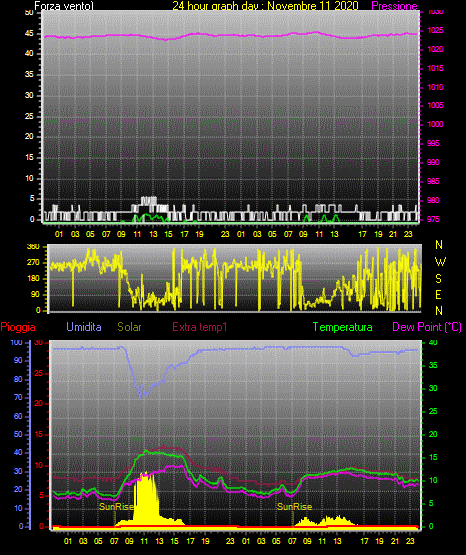Click the Temperatura legend label
Image resolution: width=466 pixels, height=555 pixels.
[343, 327]
